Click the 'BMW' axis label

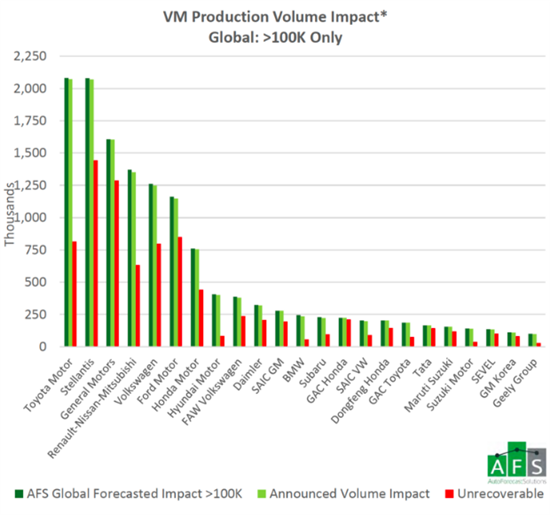(x=294, y=369)
